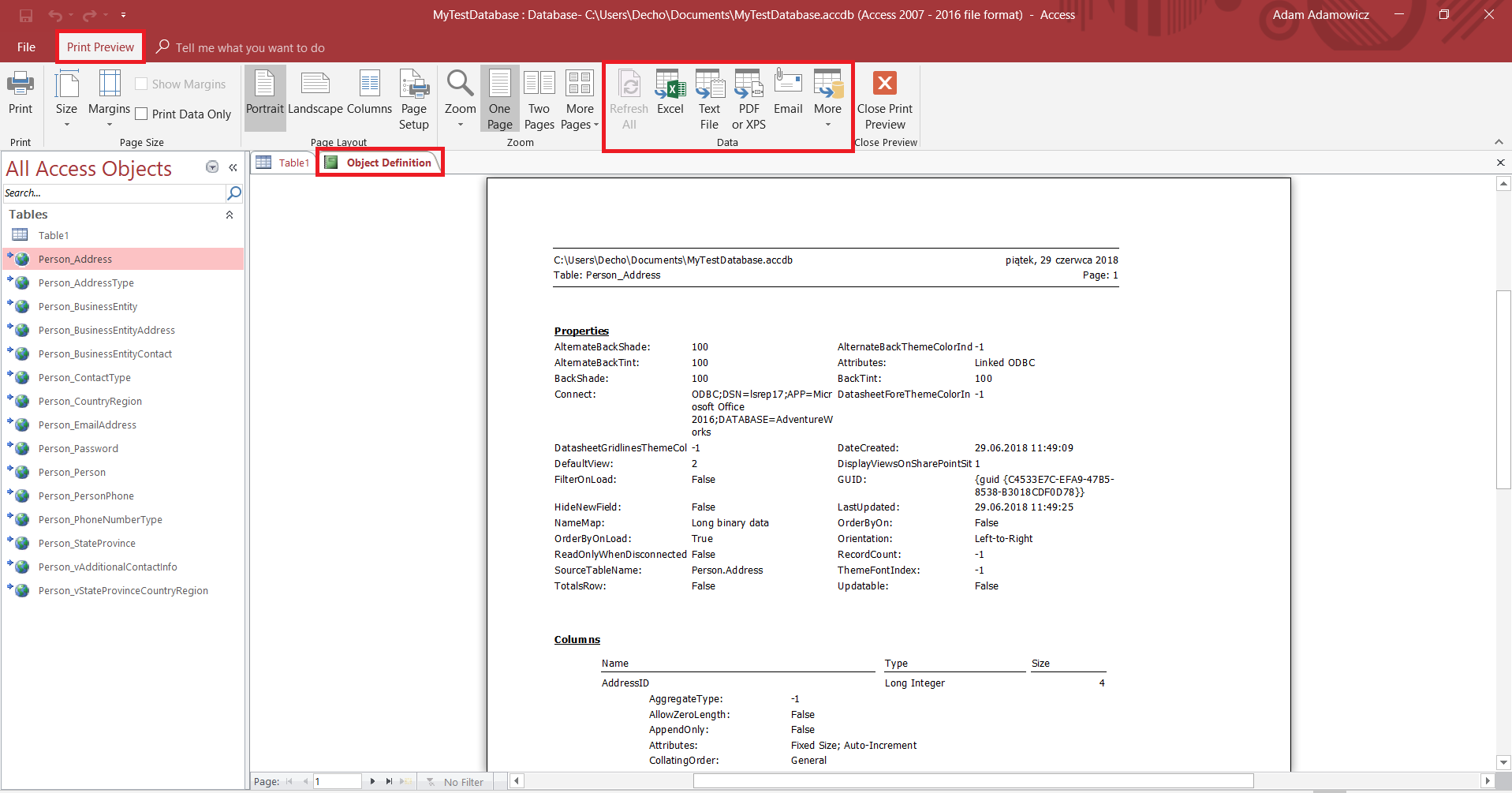The width and height of the screenshot is (1512, 793).
Task: Switch page layout to Landscape
Action: point(315,93)
